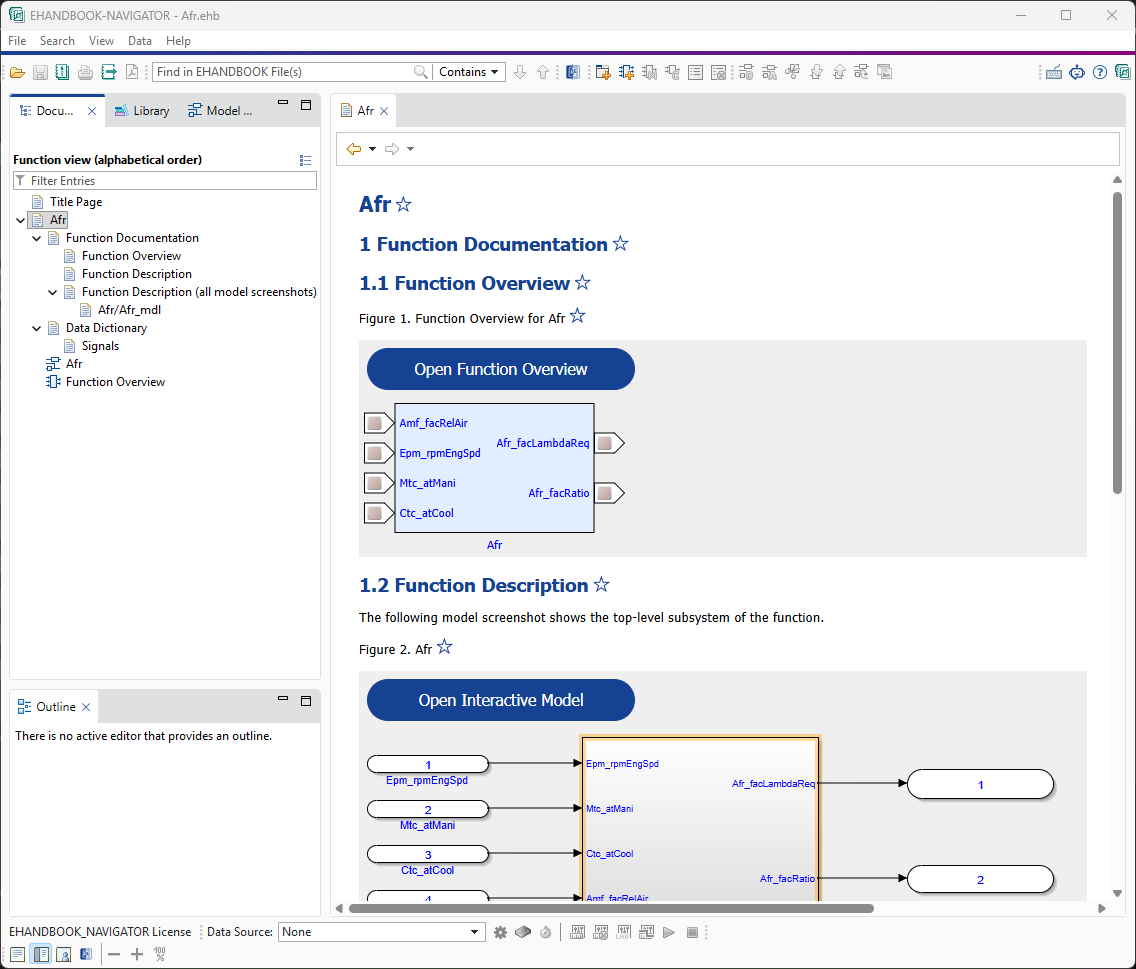1136x969 pixels.
Task: Close the Outline panel tab
Action: tap(86, 707)
